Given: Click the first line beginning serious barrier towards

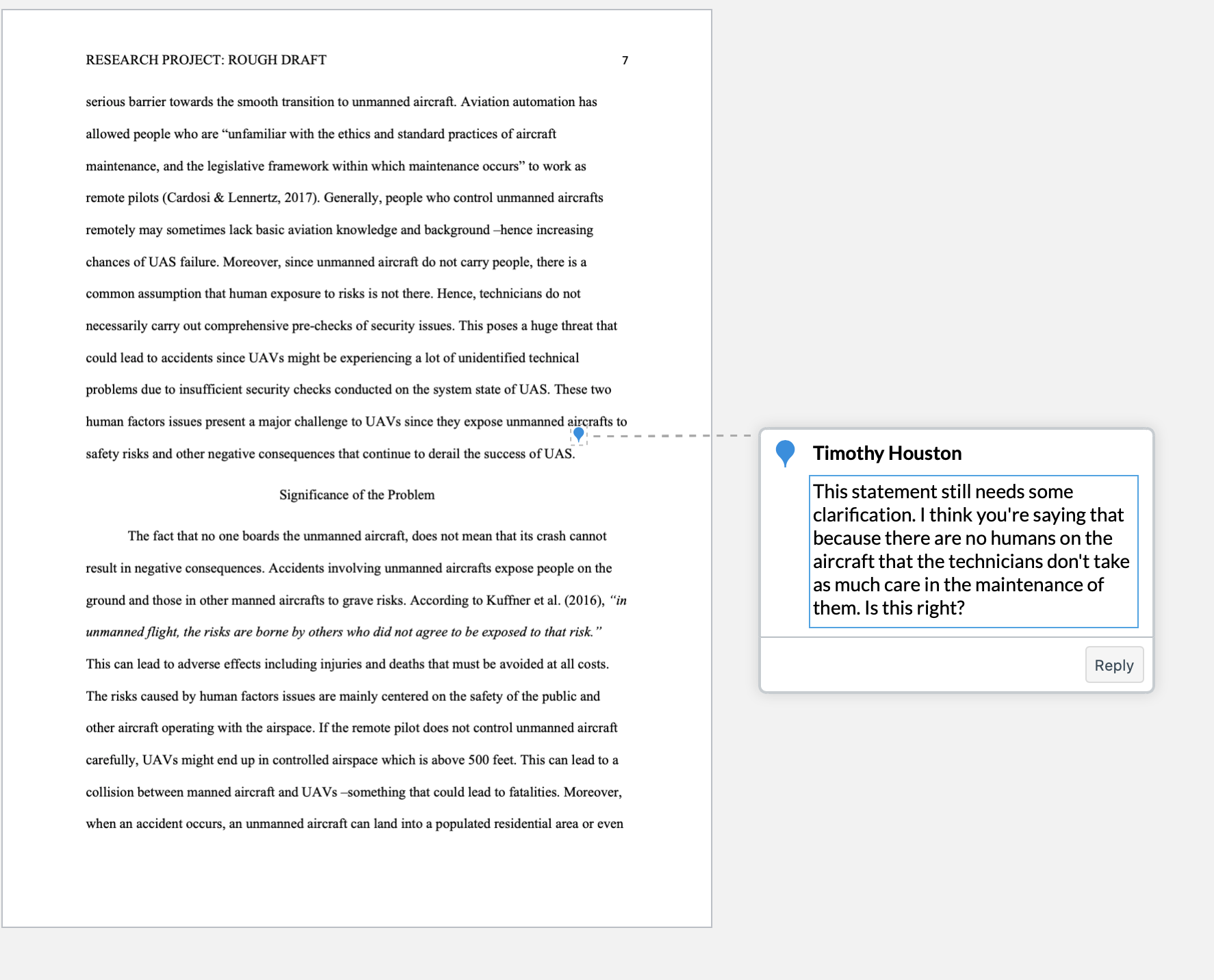Looking at the screenshot, I should coord(341,102).
